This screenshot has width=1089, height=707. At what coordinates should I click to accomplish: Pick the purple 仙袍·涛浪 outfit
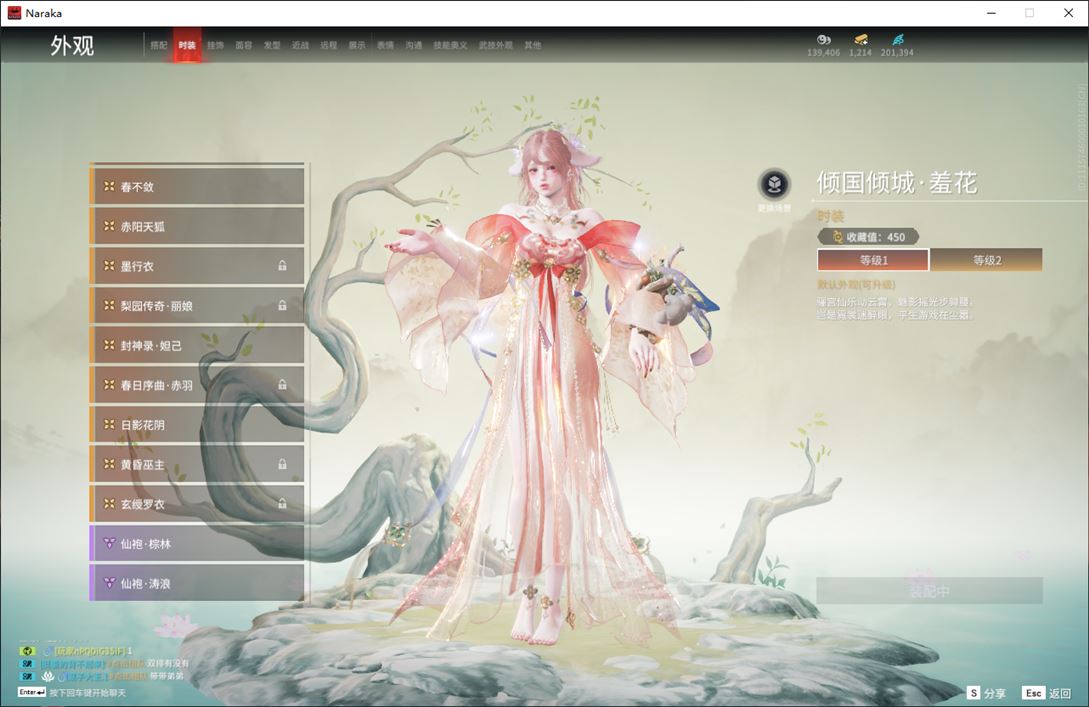pyautogui.click(x=197, y=583)
